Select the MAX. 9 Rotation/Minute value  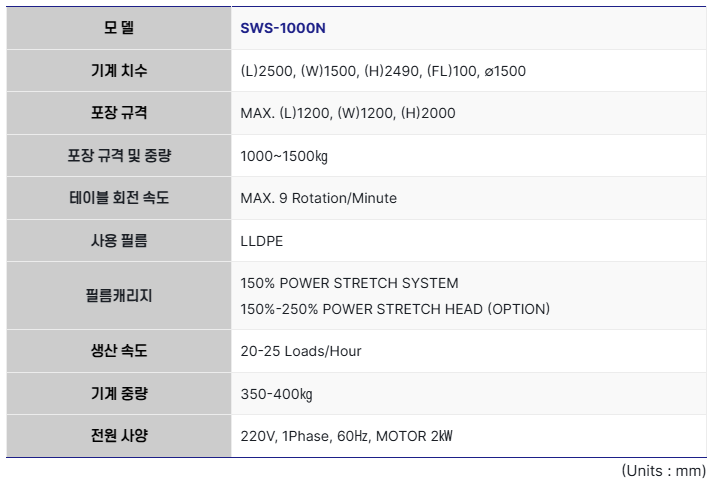(319, 198)
